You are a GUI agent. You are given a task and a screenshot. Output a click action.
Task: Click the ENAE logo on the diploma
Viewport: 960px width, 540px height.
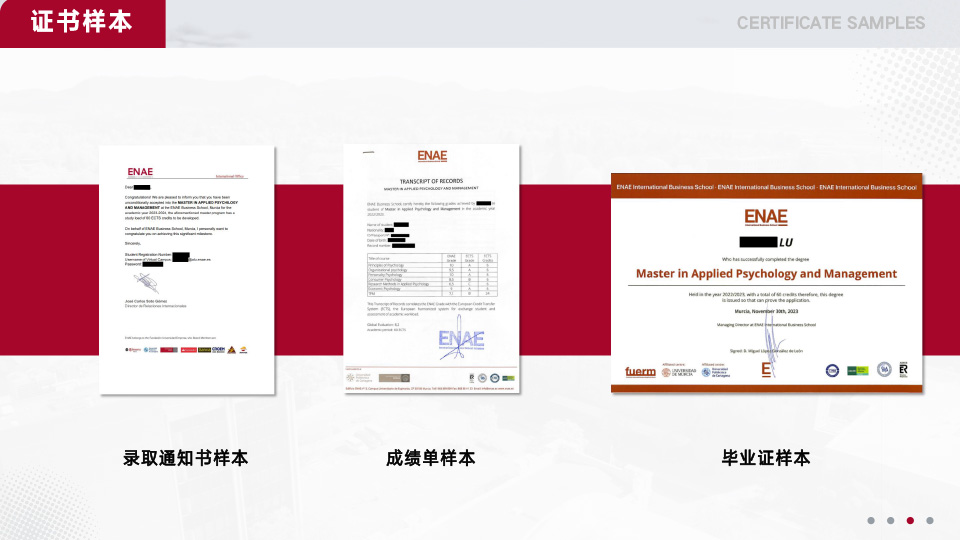click(766, 217)
